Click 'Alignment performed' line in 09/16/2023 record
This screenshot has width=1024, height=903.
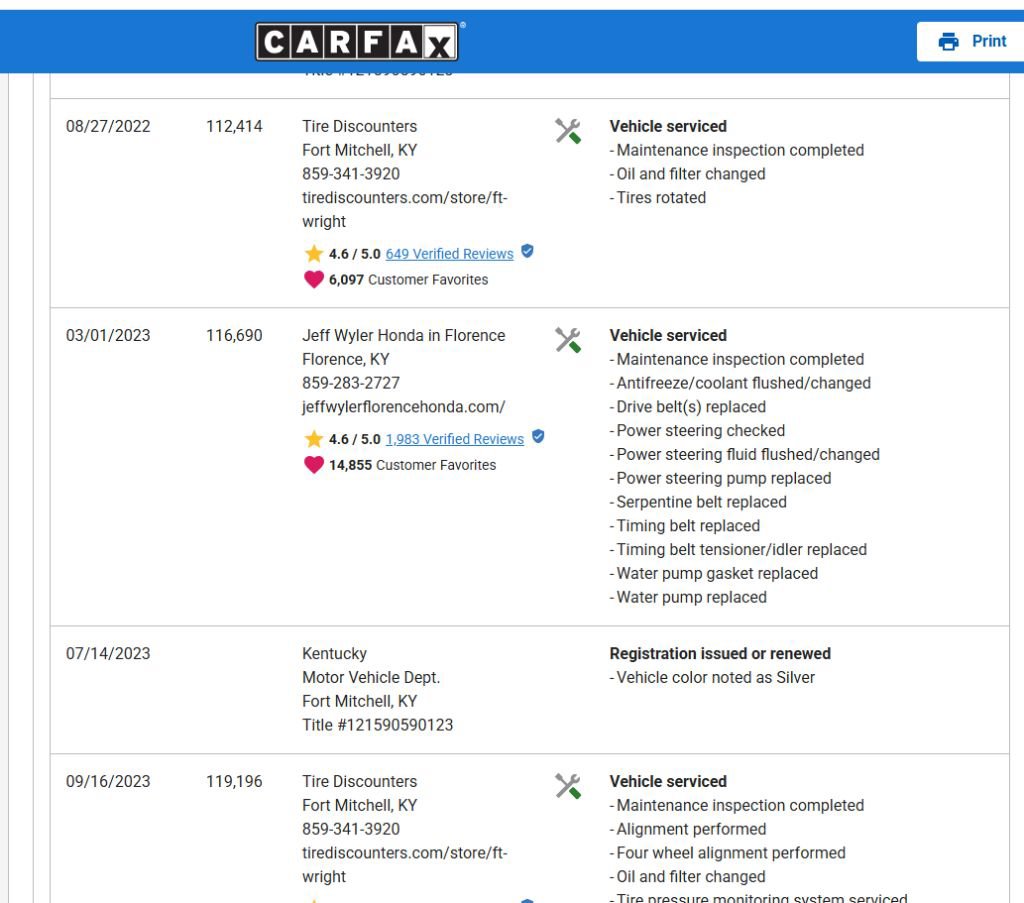click(688, 829)
